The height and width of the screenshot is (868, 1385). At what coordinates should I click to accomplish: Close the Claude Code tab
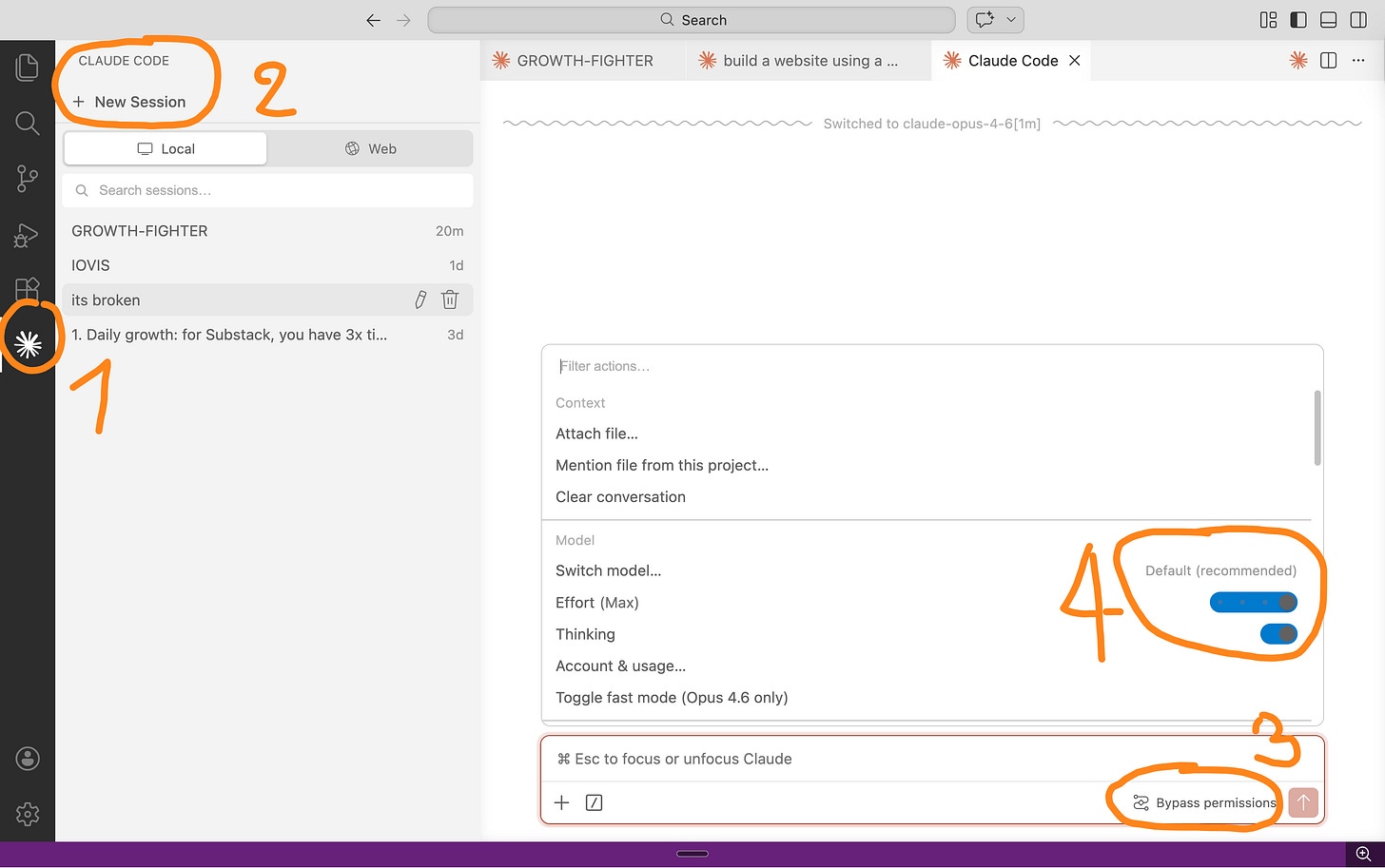click(1075, 61)
